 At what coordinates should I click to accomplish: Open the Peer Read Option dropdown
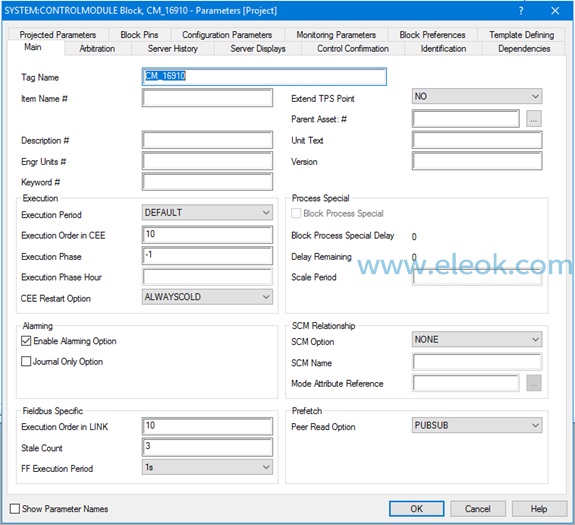[477, 425]
